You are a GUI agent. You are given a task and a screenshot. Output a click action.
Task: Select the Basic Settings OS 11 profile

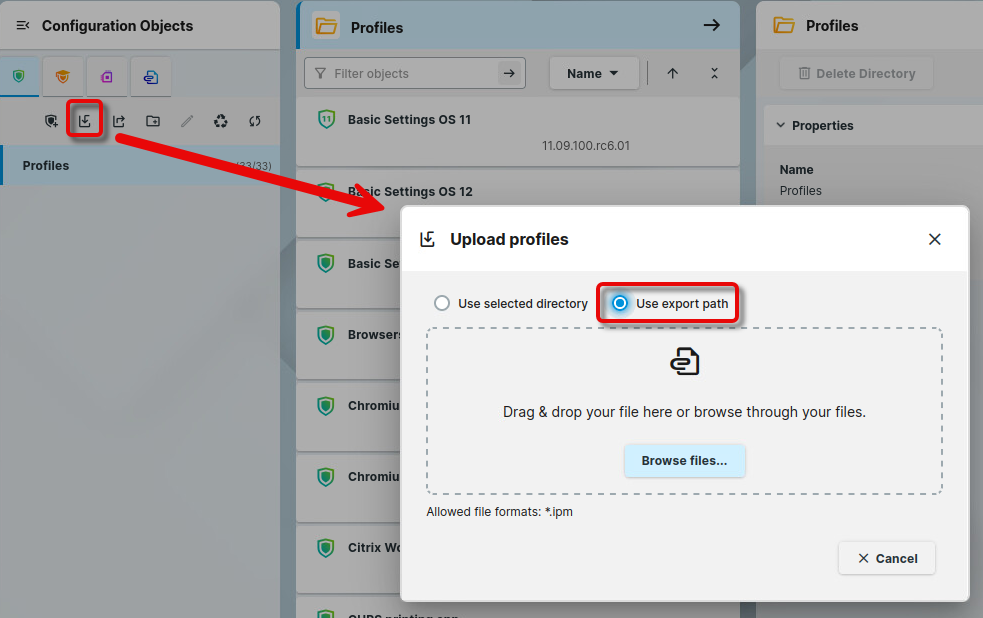(x=409, y=120)
